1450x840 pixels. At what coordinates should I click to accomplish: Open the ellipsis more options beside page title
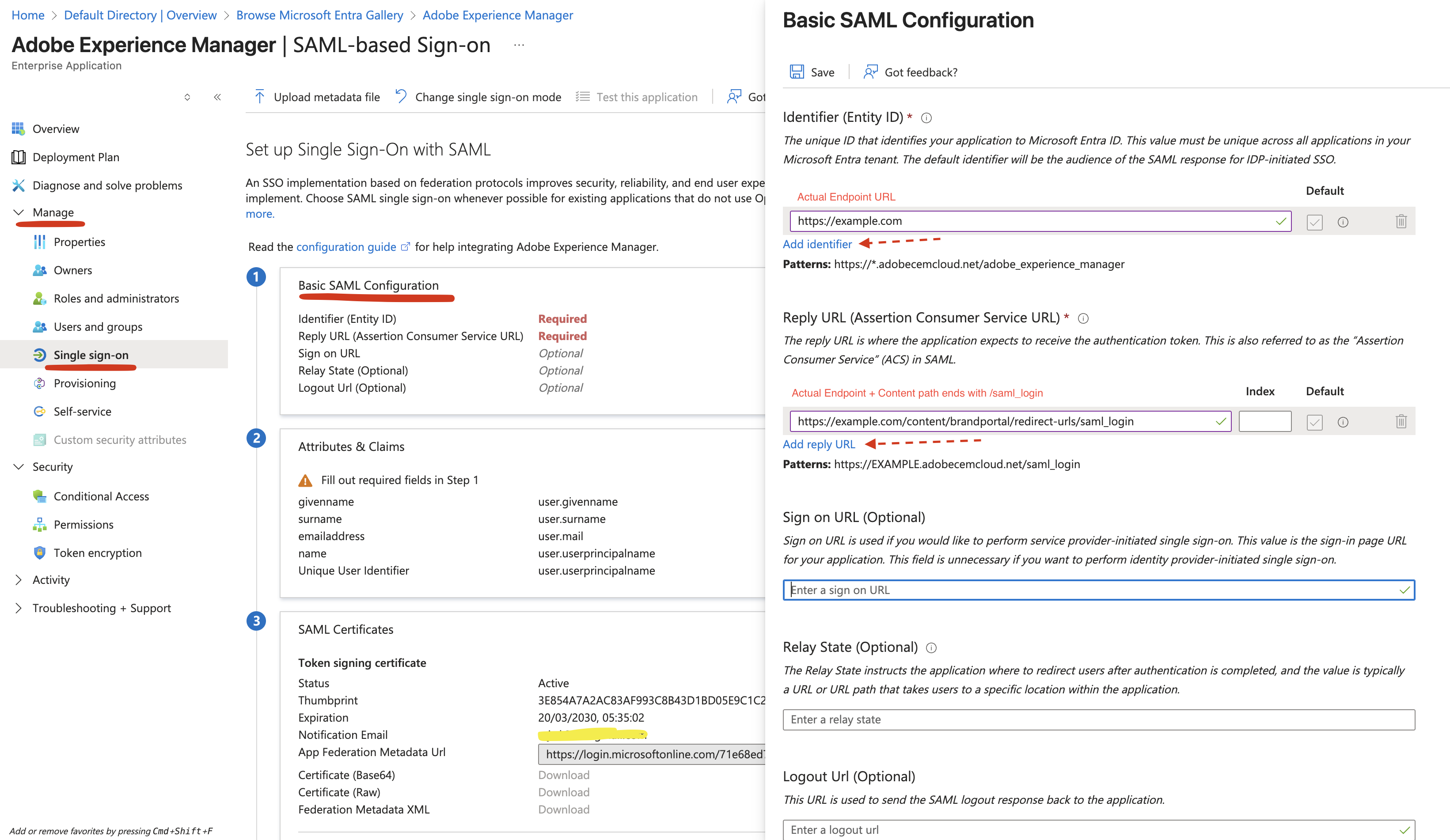pyautogui.click(x=519, y=45)
